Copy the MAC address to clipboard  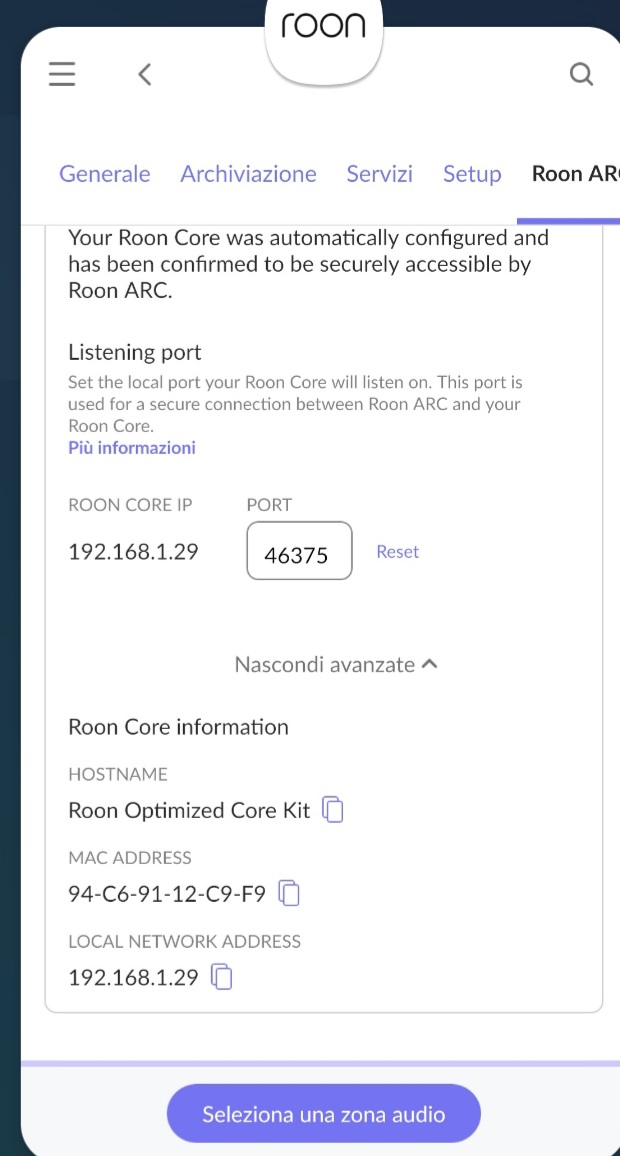point(289,893)
